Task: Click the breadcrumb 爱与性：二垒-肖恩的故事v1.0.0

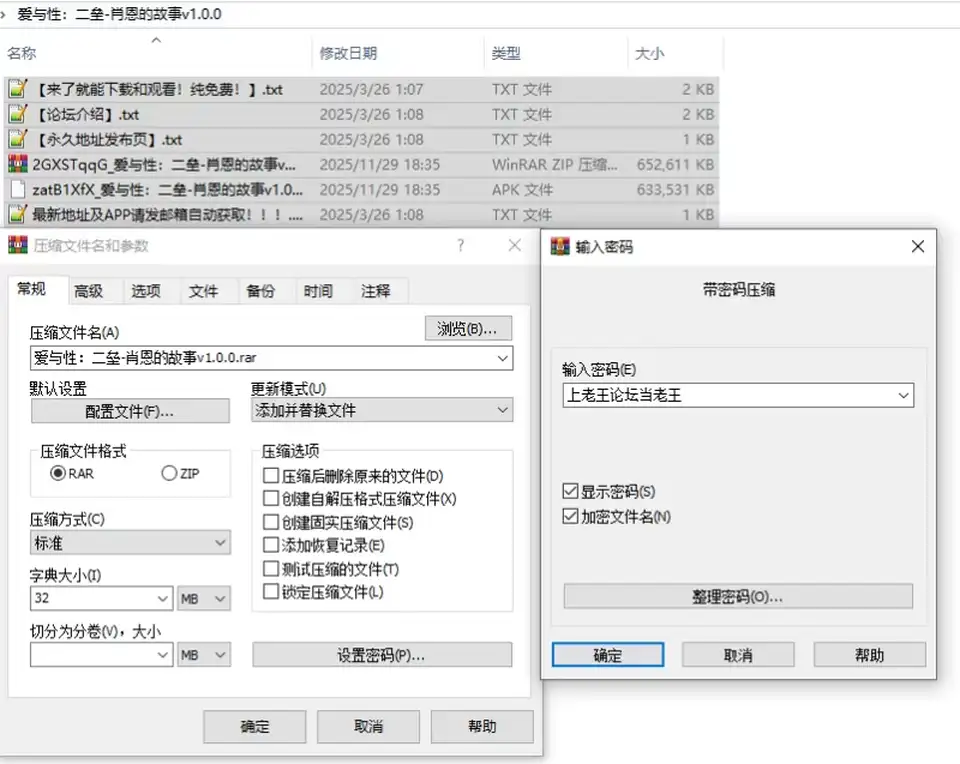Action: click(119, 13)
